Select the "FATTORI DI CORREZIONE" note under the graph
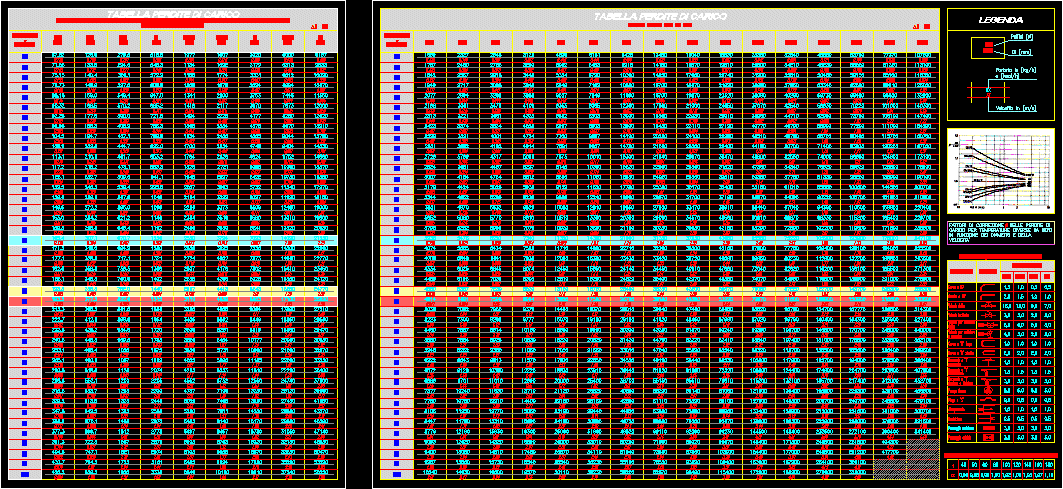 1001,233
